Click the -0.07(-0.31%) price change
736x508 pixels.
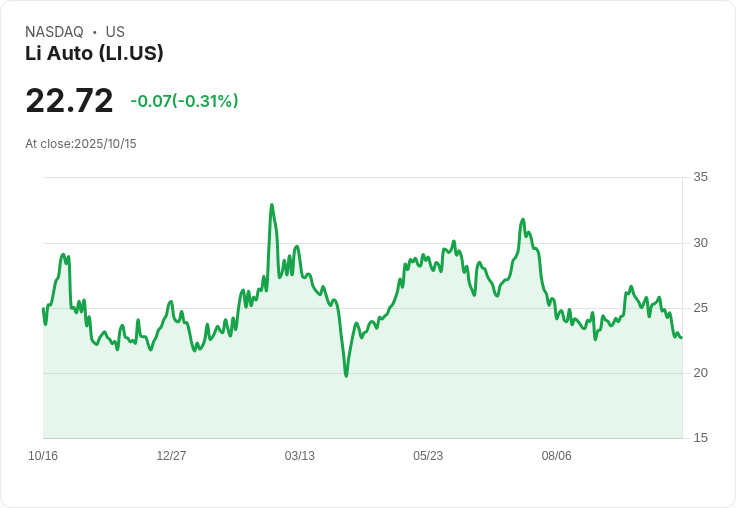pyautogui.click(x=184, y=101)
